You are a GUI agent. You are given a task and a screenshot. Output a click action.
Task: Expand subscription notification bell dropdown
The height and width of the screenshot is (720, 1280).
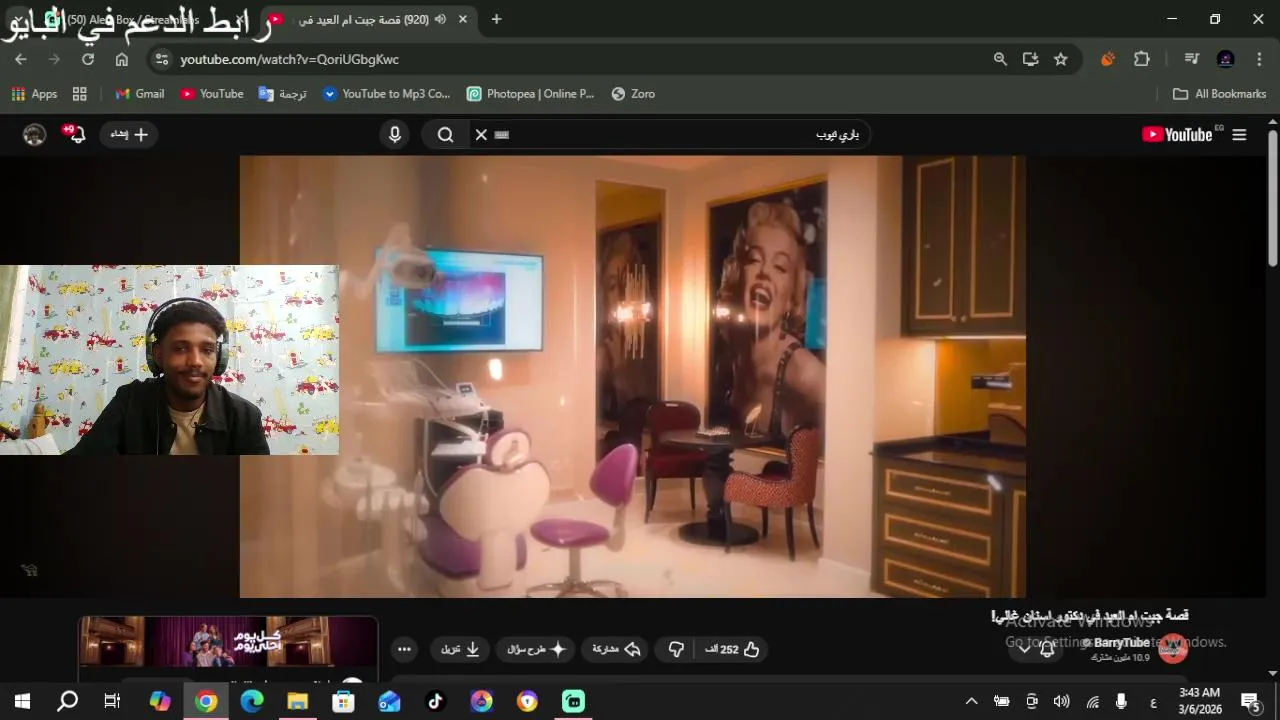tap(1036, 649)
